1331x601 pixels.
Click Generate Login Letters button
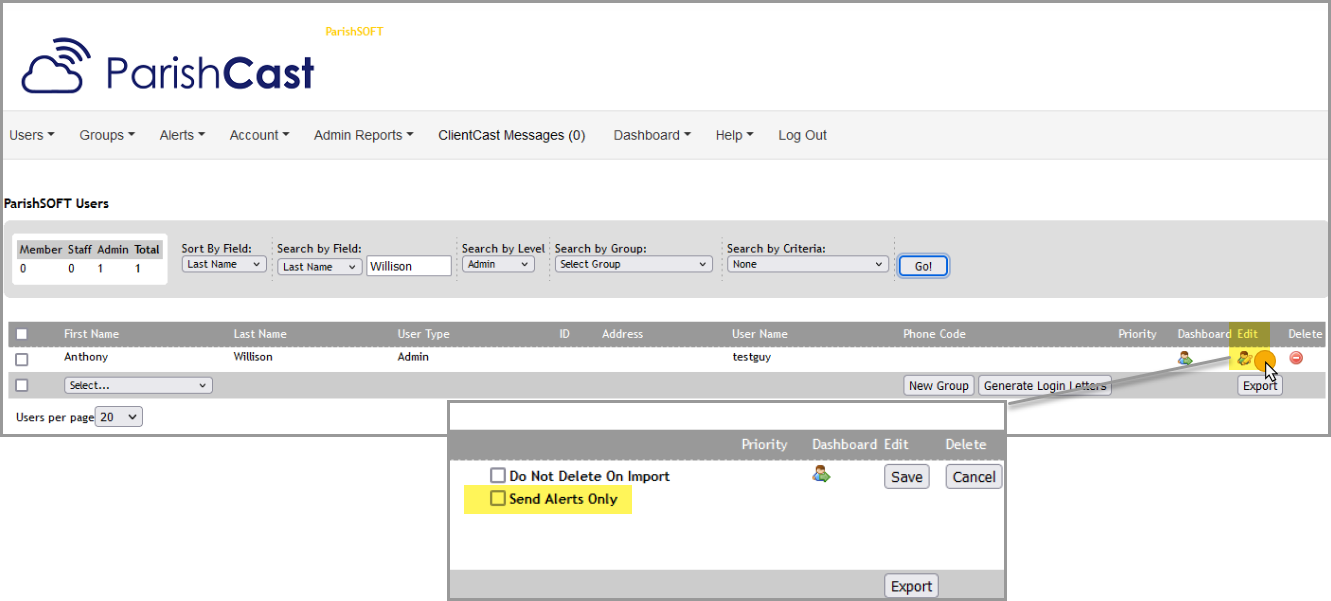pos(1045,385)
